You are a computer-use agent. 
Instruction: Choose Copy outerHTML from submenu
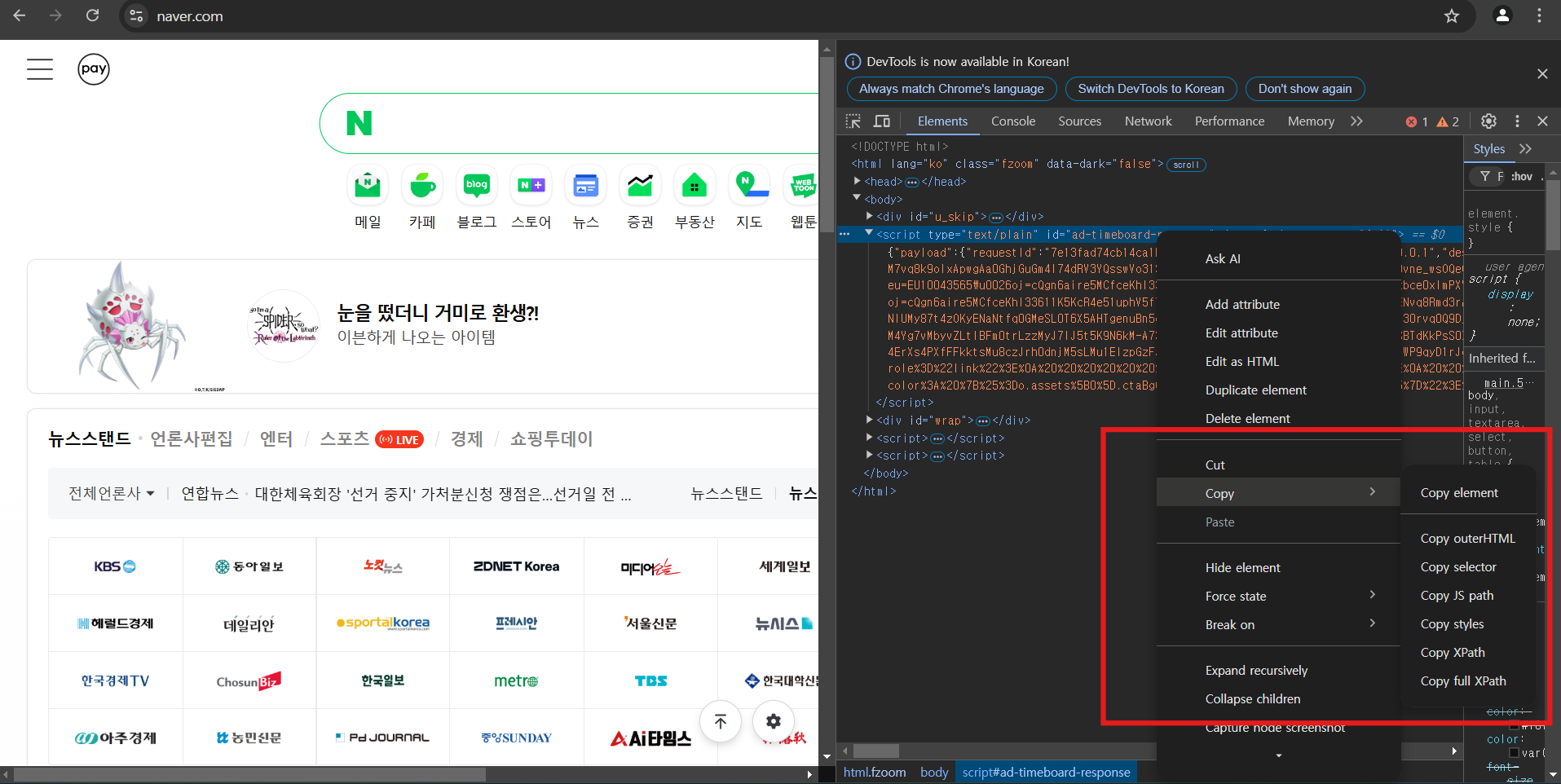pyautogui.click(x=1467, y=539)
